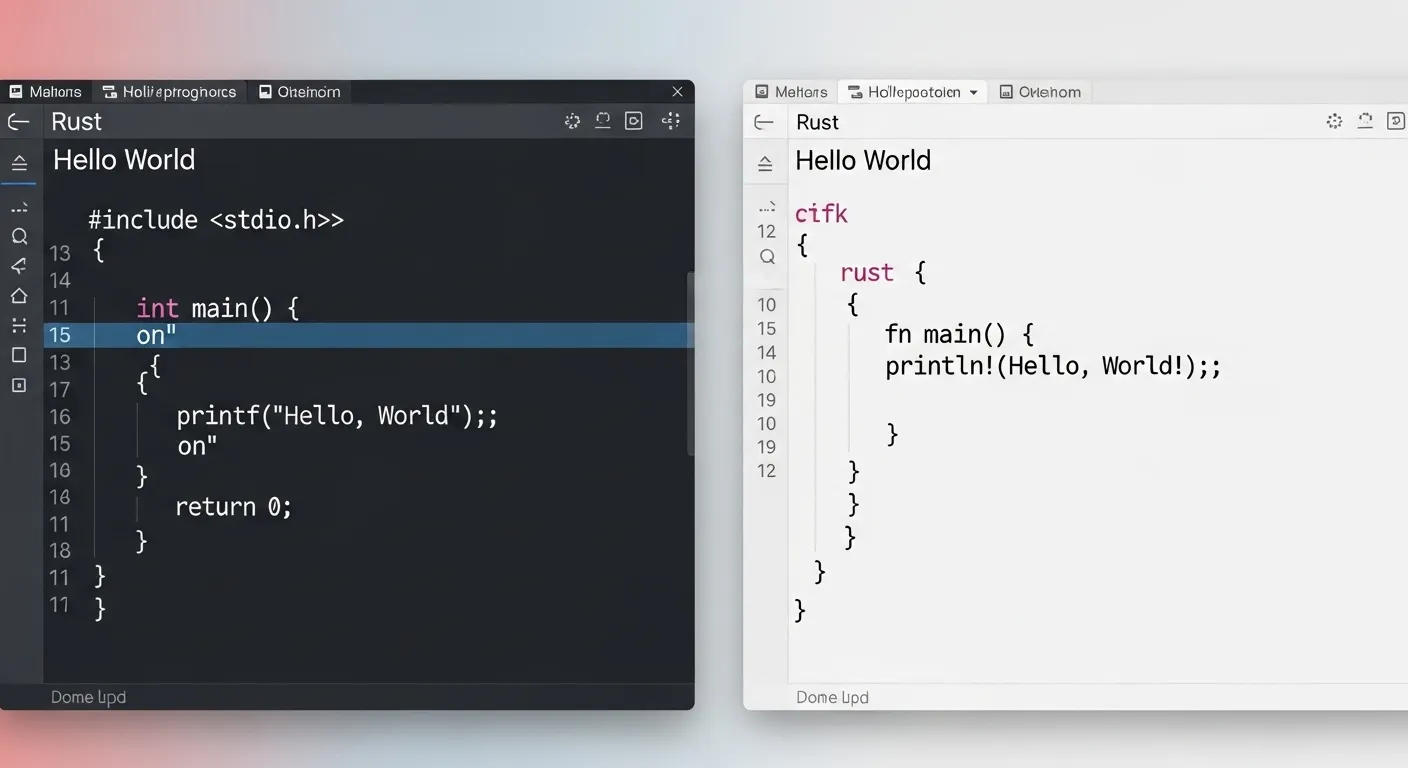The image size is (1408, 768).
Task: Click the Dome lipd status bar text
Action: point(88,696)
